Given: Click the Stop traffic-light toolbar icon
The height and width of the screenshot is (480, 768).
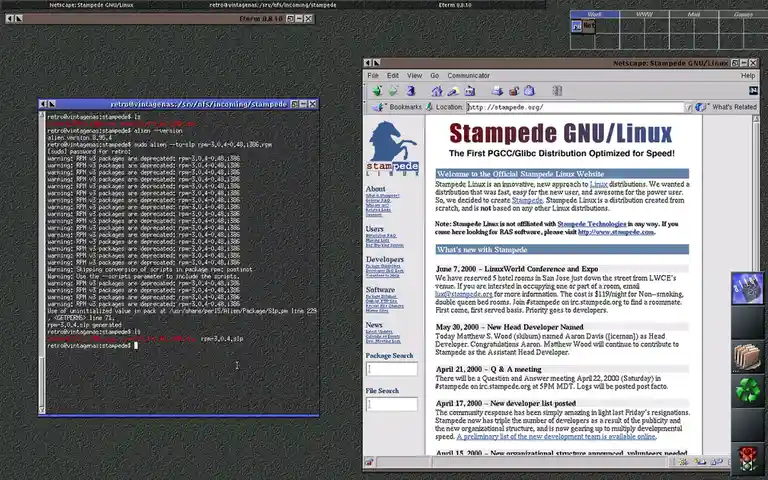Looking at the screenshot, I should click(557, 91).
